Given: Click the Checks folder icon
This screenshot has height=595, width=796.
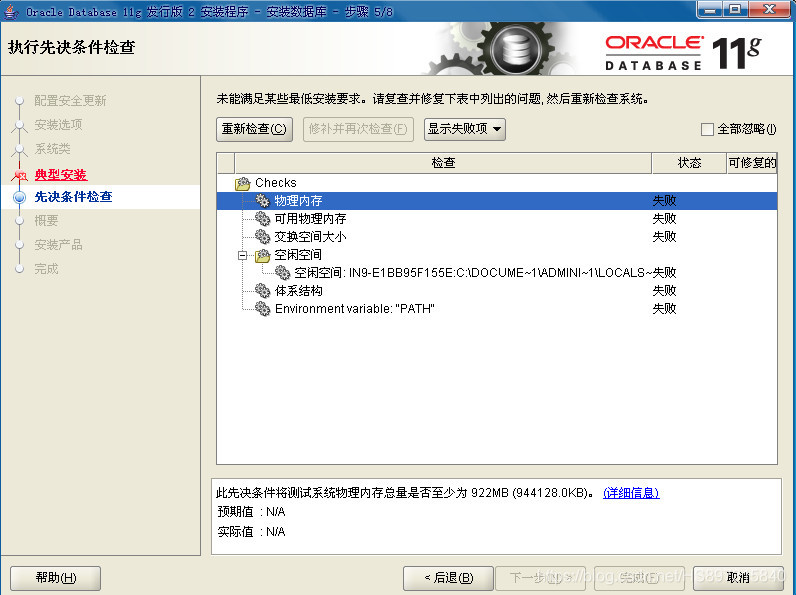Looking at the screenshot, I should click(243, 183).
